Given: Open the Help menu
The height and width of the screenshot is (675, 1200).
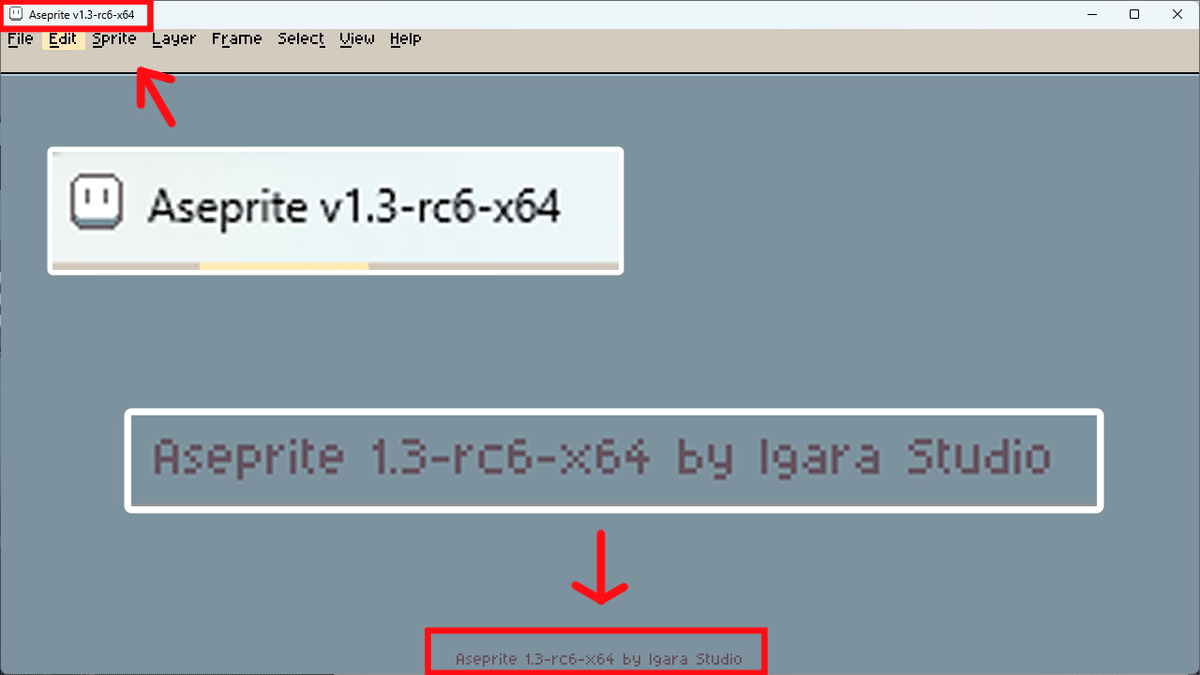Looking at the screenshot, I should click(x=405, y=39).
